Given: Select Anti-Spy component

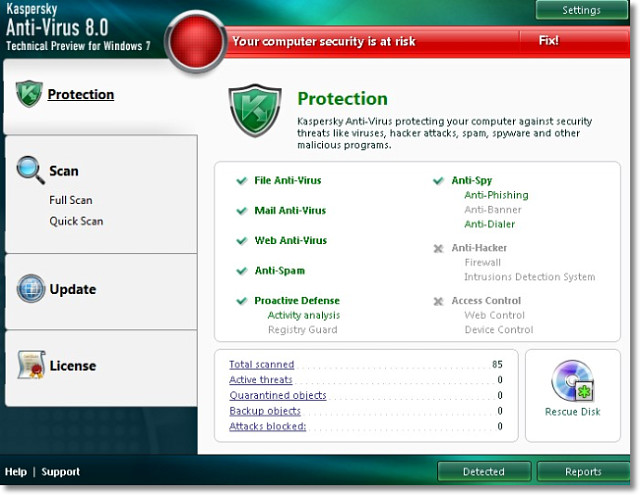Looking at the screenshot, I should (471, 180).
